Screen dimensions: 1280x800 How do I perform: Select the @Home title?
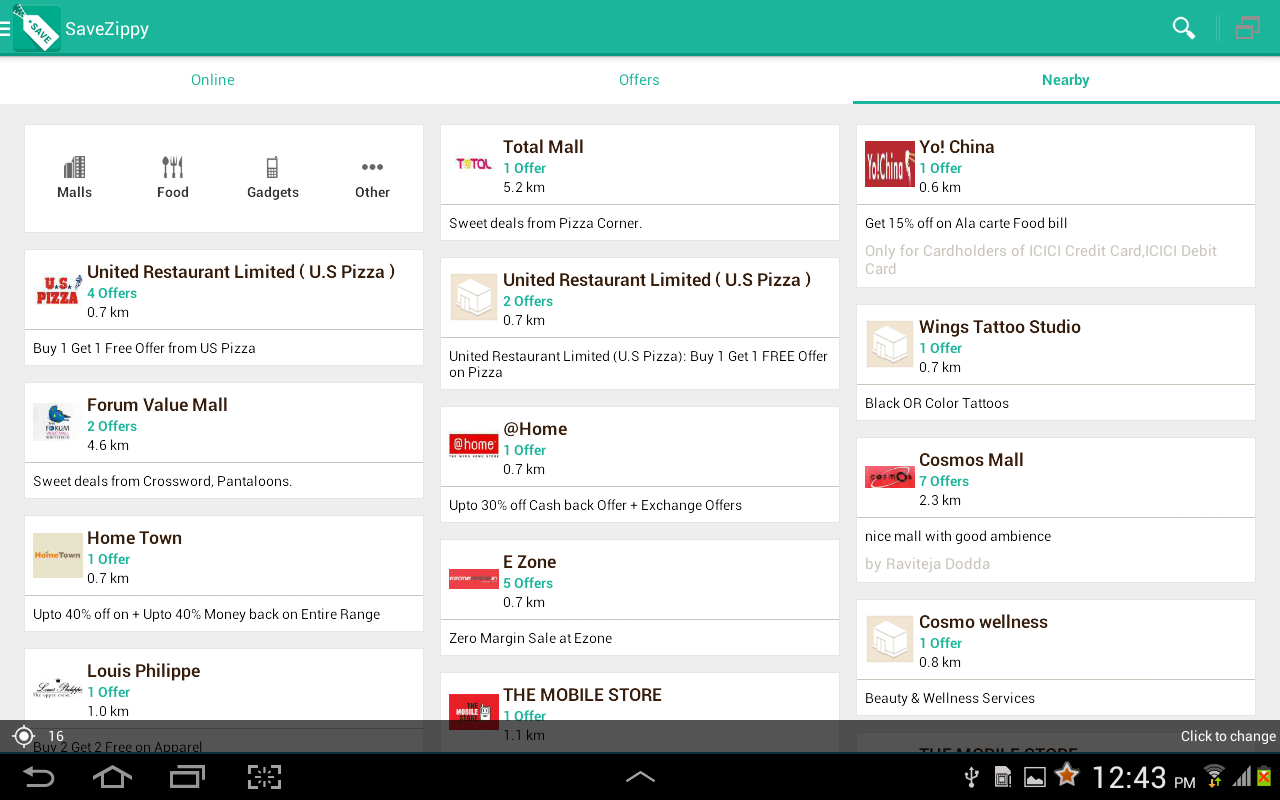click(x=535, y=429)
